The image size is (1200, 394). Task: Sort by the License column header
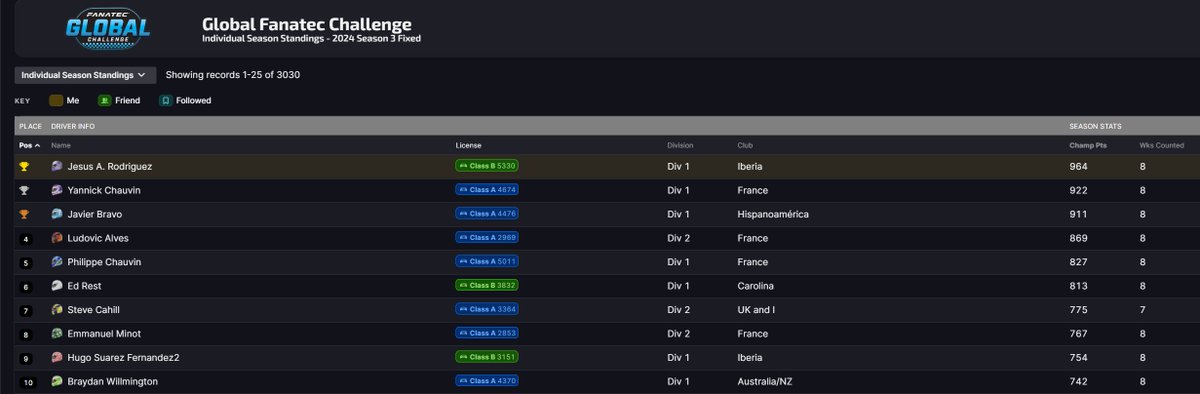[468, 146]
